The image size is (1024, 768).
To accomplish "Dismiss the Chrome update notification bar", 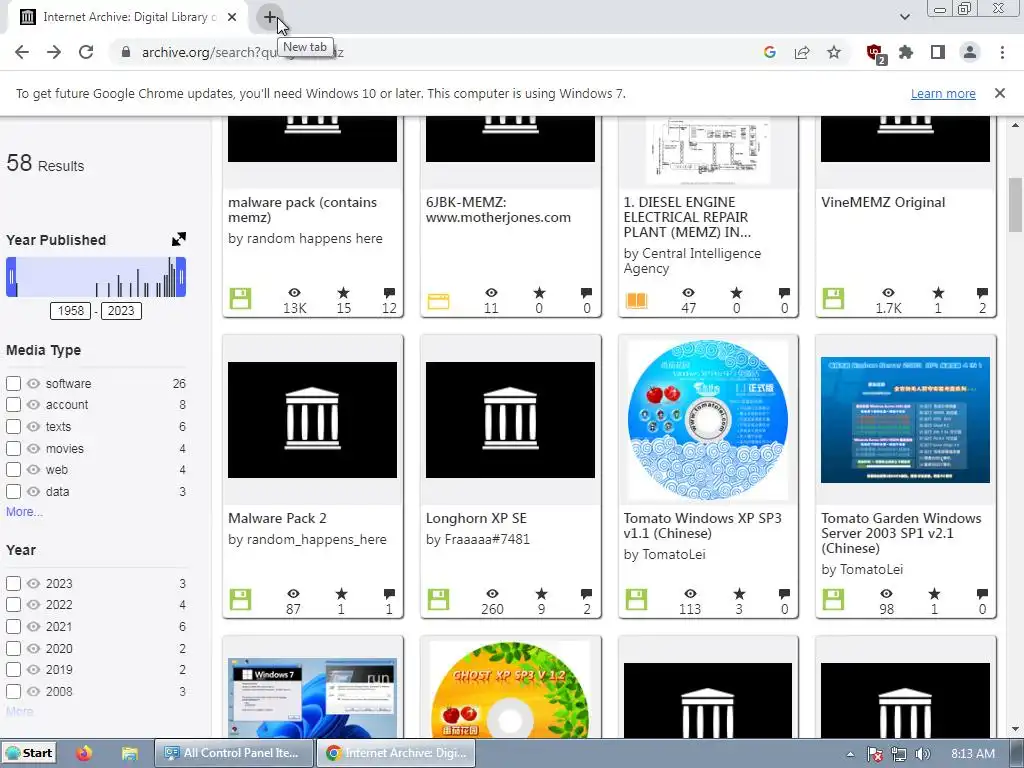I will click(x=999, y=93).
